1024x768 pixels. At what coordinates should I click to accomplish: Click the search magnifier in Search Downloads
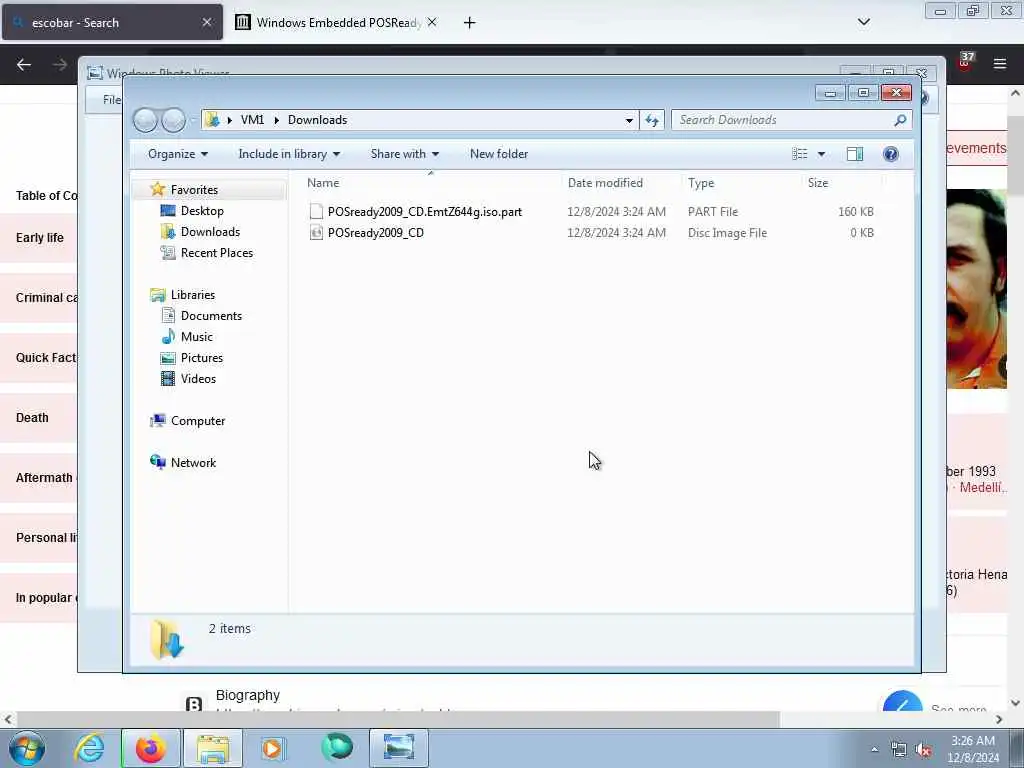point(900,120)
